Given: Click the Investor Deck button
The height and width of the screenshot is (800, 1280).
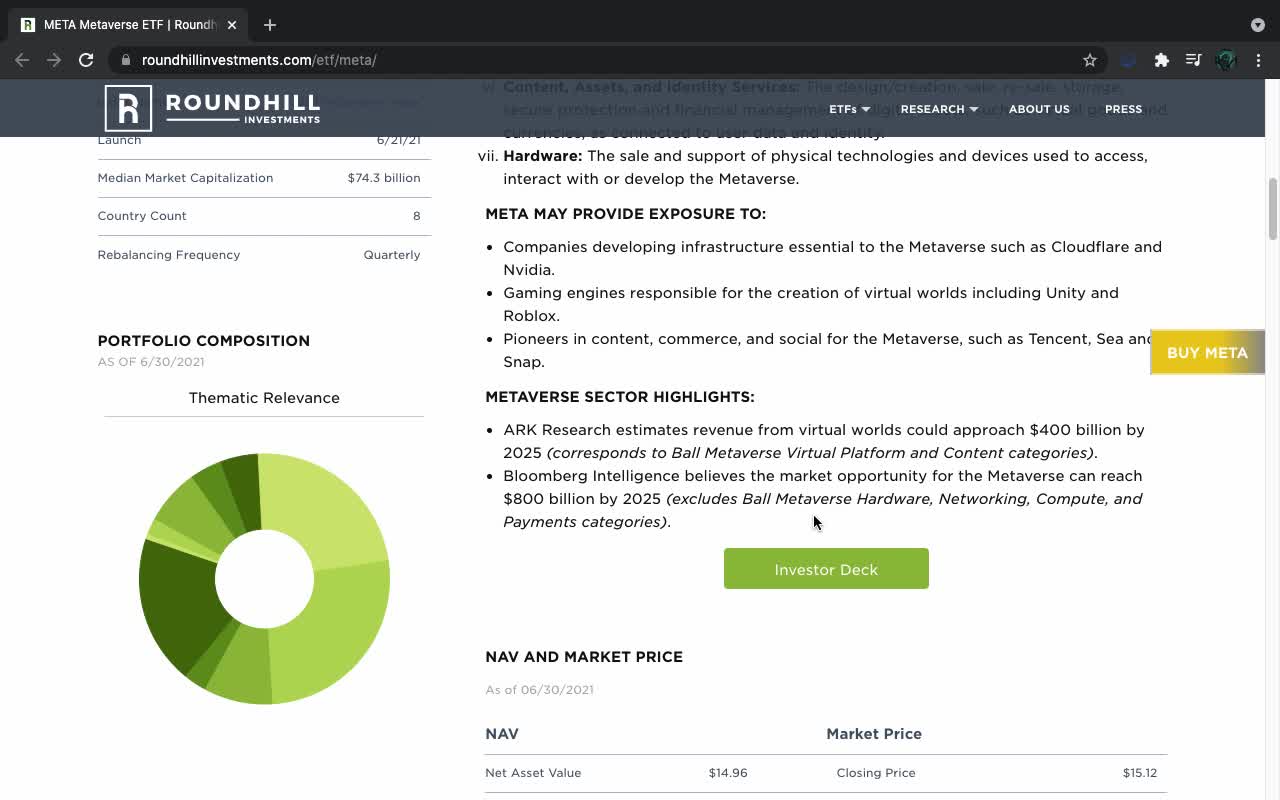Looking at the screenshot, I should [826, 569].
